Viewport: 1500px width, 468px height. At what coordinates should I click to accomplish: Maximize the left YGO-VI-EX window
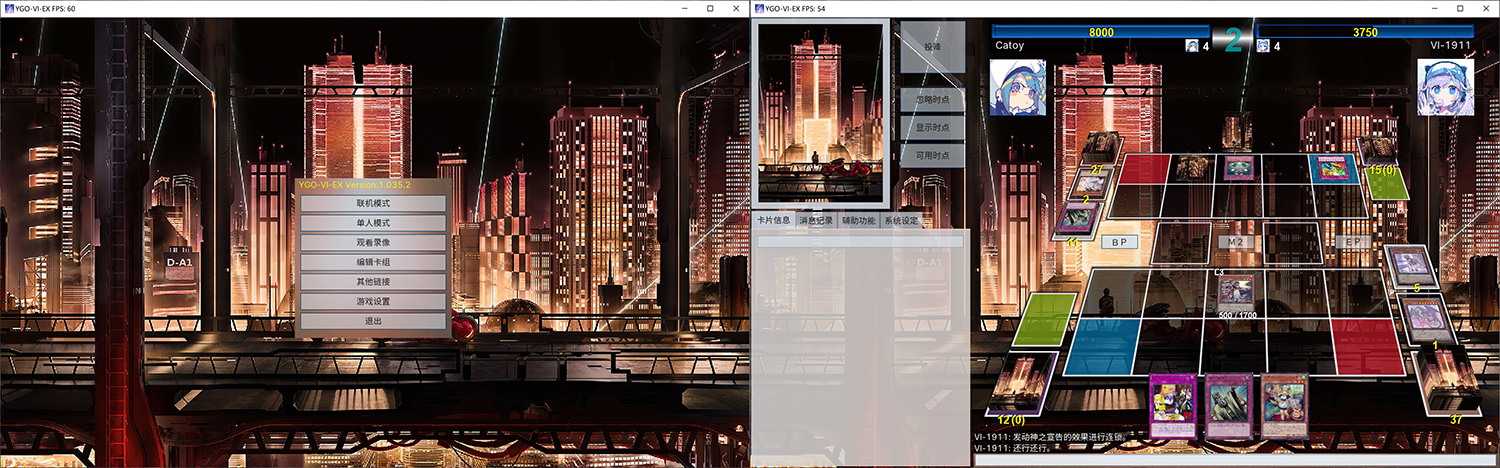click(709, 7)
